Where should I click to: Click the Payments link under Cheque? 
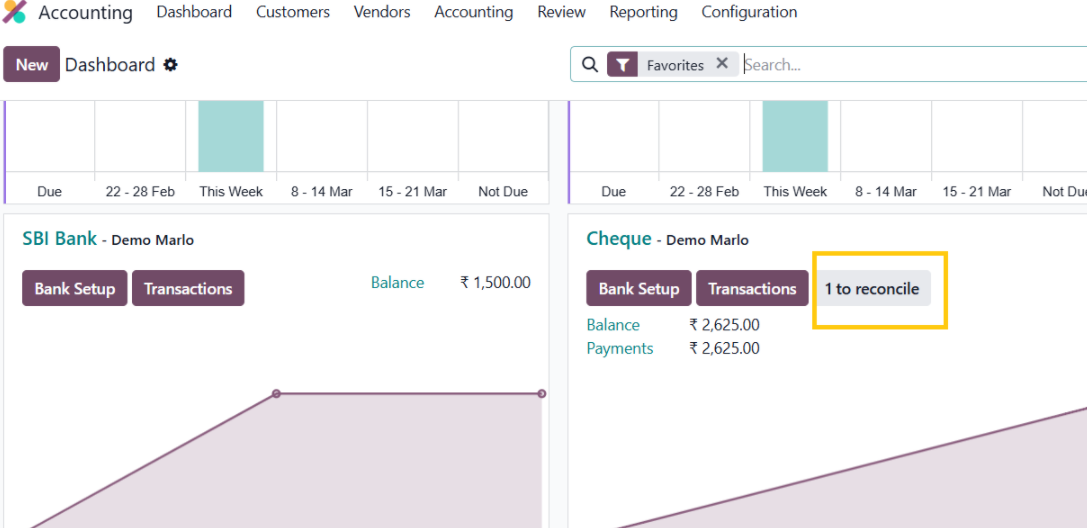click(620, 348)
